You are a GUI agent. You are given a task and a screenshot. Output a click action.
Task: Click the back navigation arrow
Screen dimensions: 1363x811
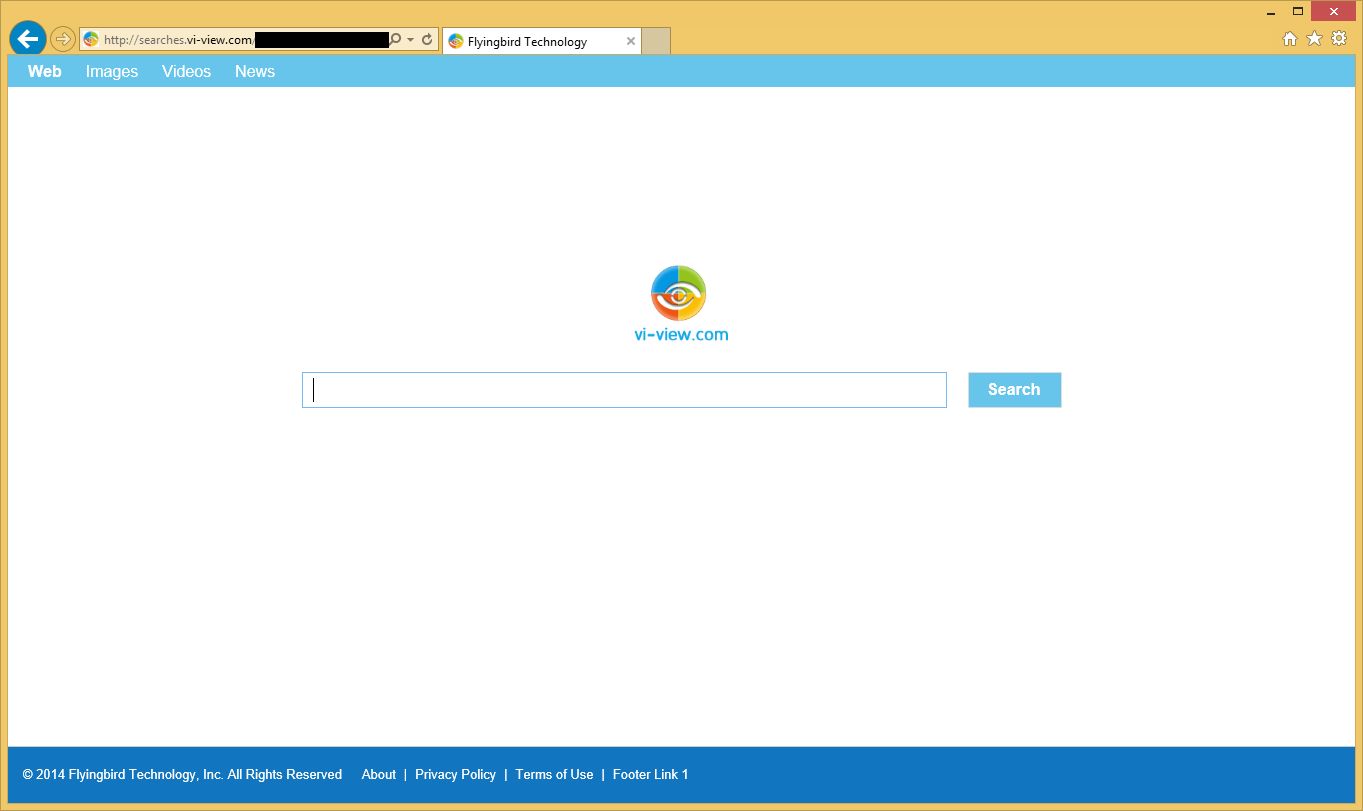pos(27,39)
